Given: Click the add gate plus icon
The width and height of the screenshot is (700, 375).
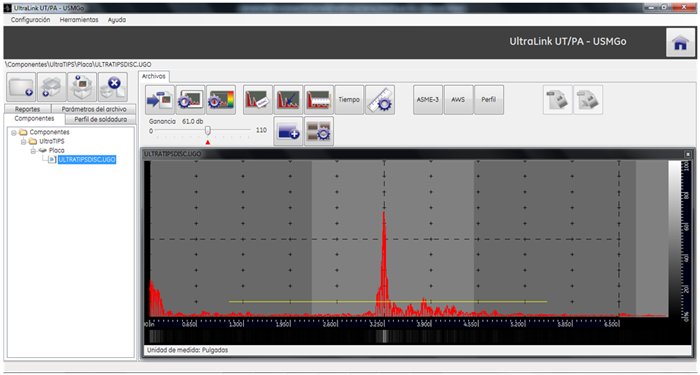Looking at the screenshot, I should [x=288, y=131].
